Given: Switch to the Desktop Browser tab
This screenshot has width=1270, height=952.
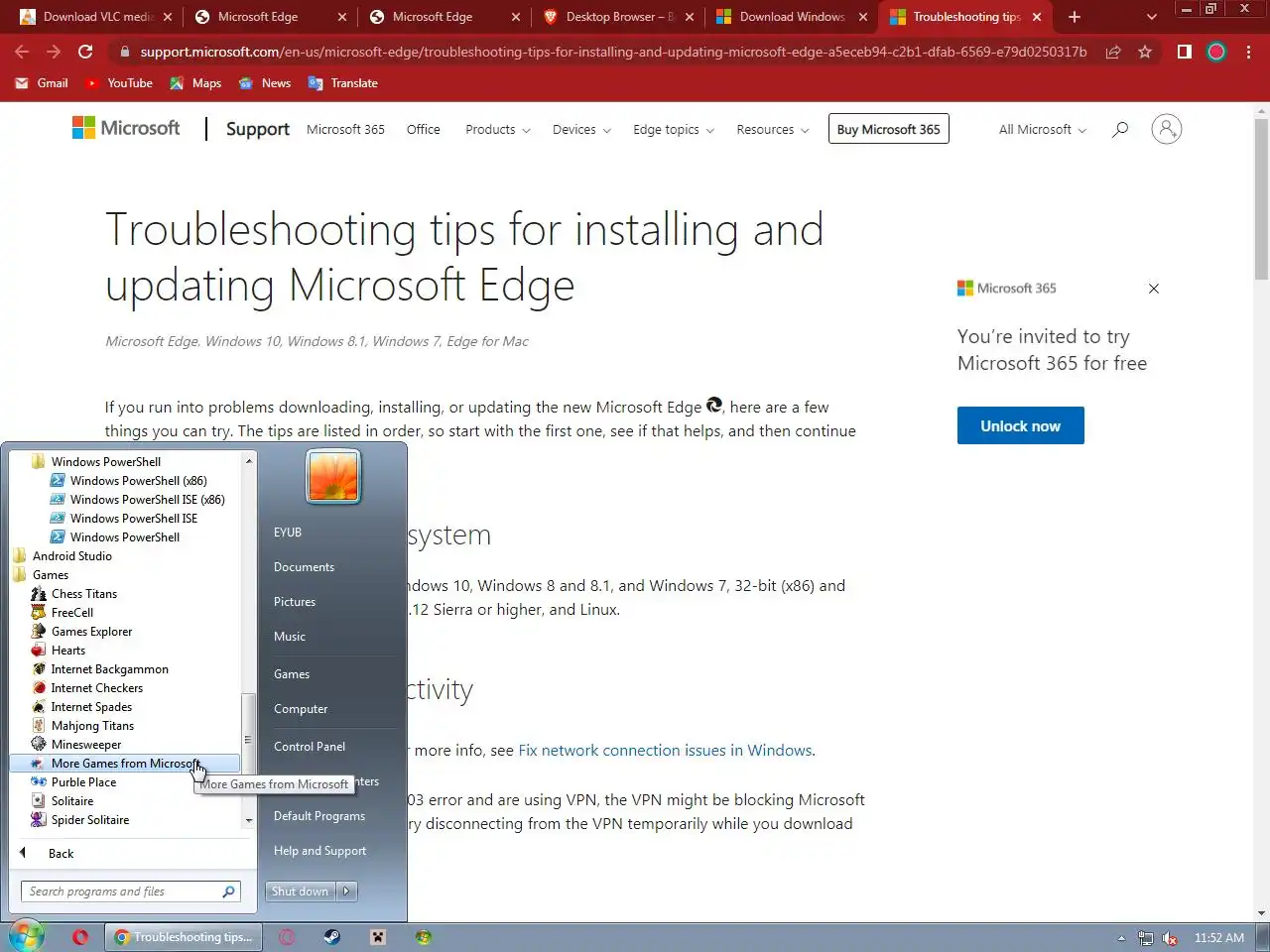Looking at the screenshot, I should (x=620, y=17).
